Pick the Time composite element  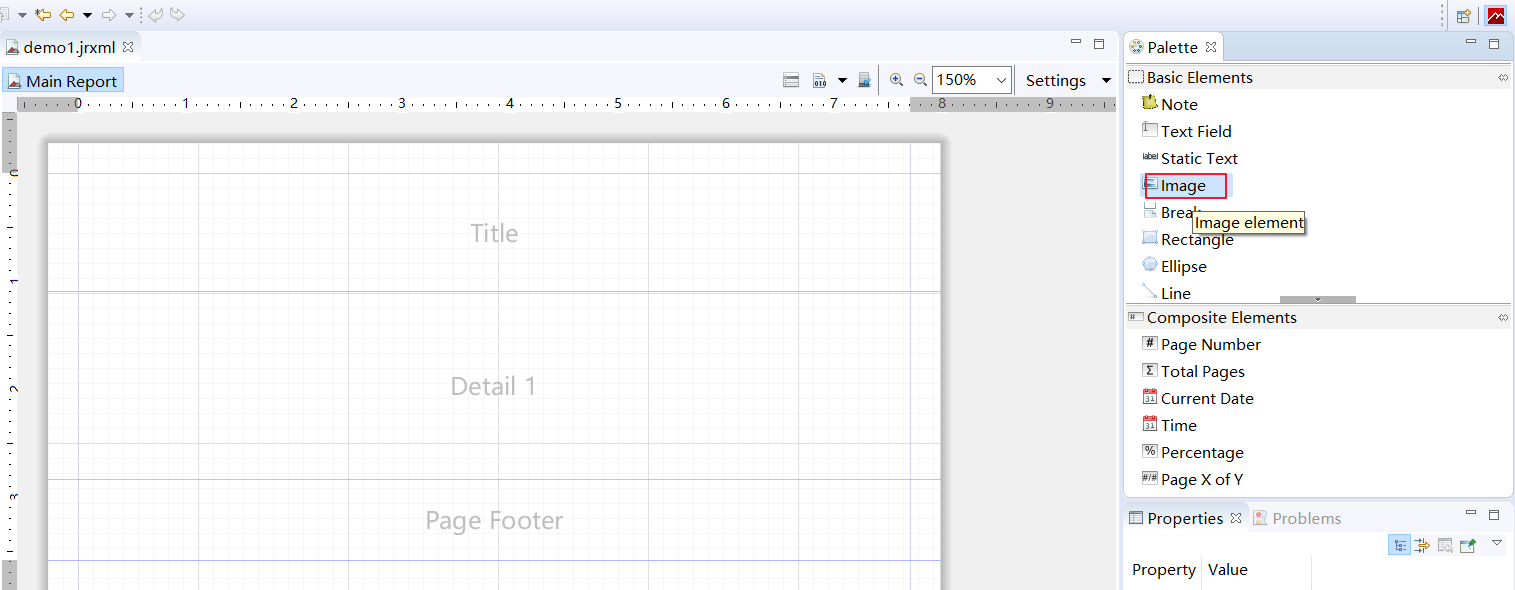(1170, 425)
